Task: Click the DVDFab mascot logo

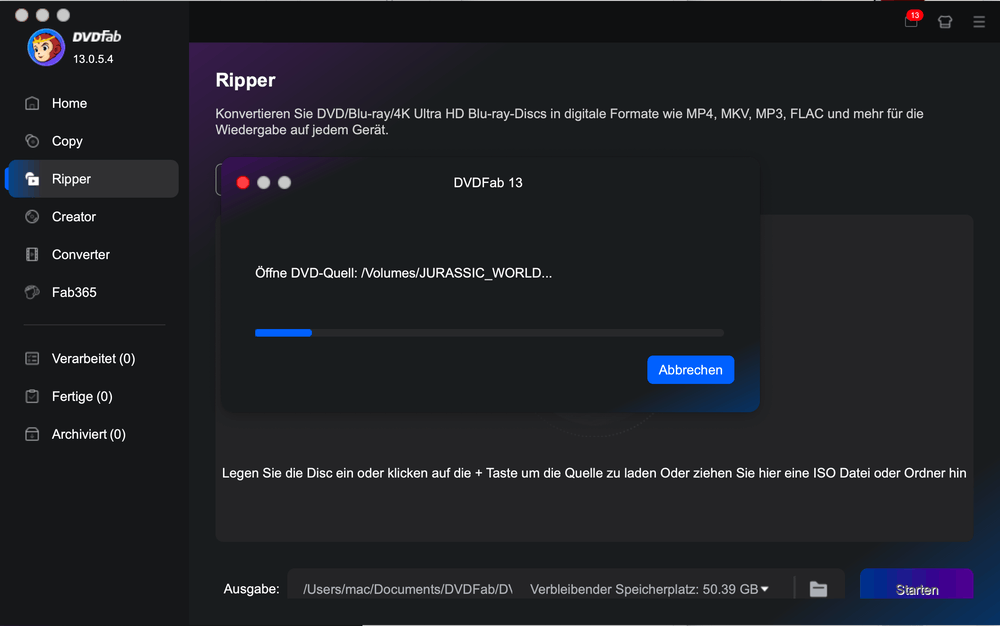Action: pyautogui.click(x=46, y=47)
